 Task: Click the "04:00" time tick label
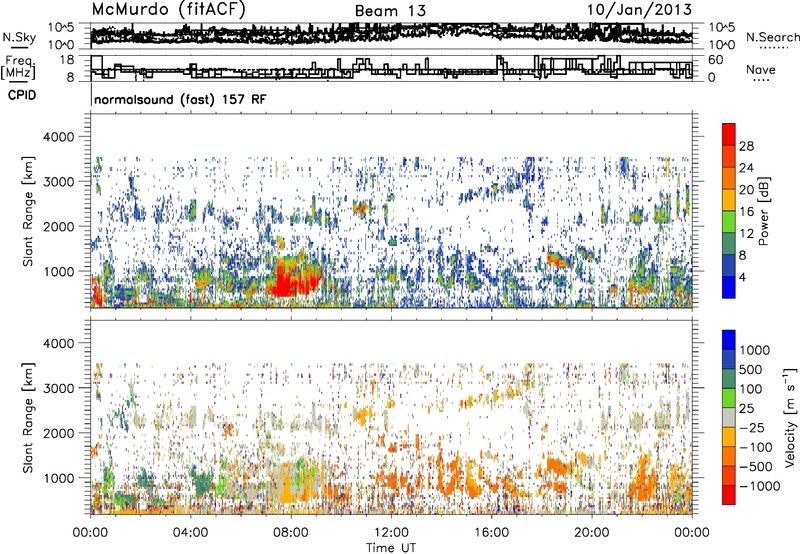pos(191,533)
